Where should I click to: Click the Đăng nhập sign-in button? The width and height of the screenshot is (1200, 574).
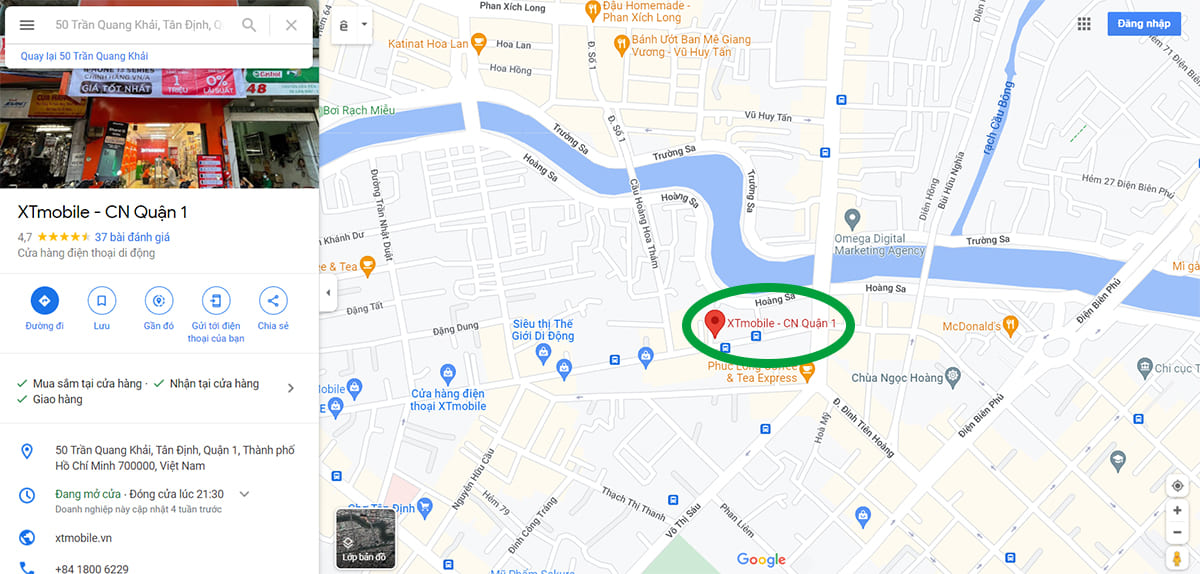[1143, 24]
